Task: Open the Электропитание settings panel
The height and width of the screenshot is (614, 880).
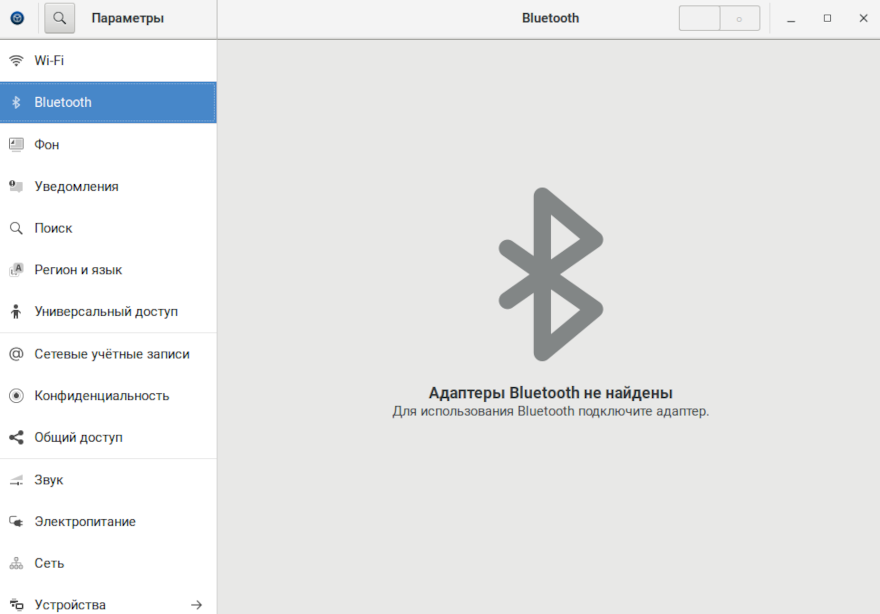Action: tap(85, 522)
